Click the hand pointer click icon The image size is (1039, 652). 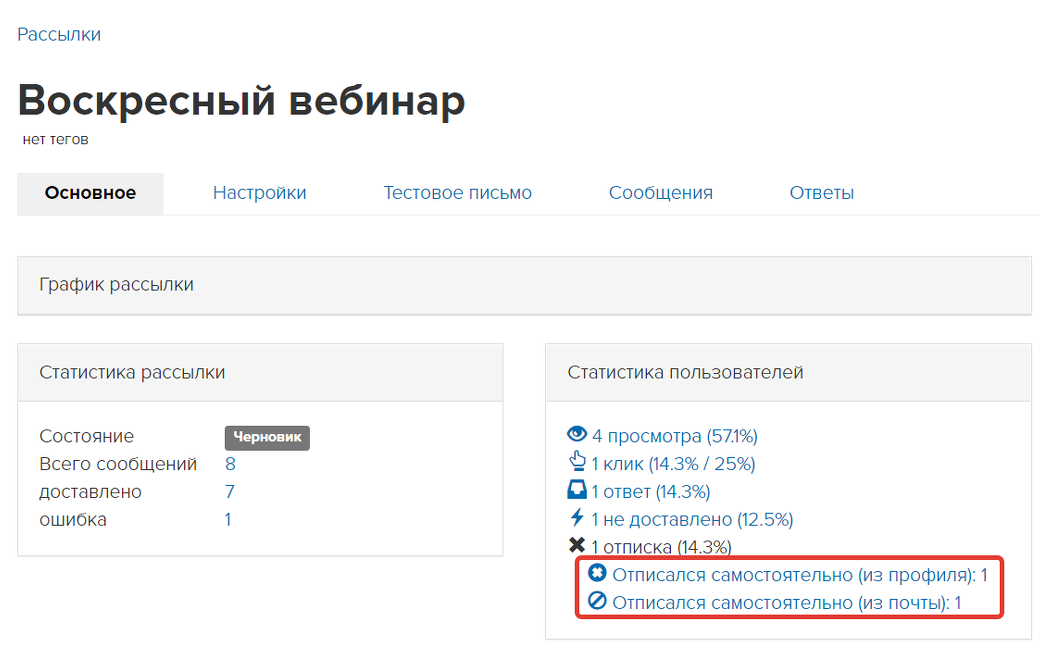(x=577, y=461)
